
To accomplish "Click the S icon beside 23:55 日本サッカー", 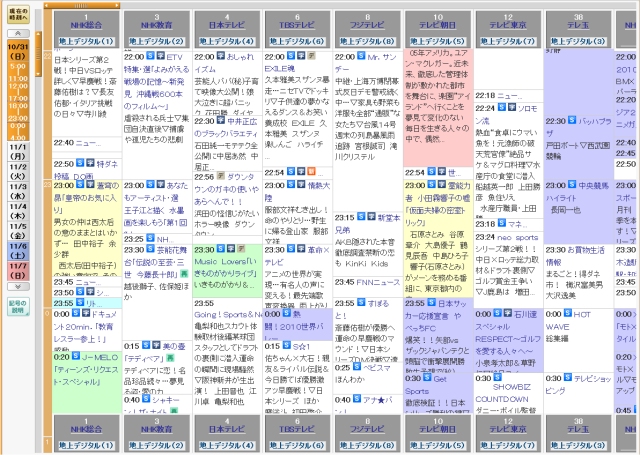I will pyautogui.click(x=431, y=302).
